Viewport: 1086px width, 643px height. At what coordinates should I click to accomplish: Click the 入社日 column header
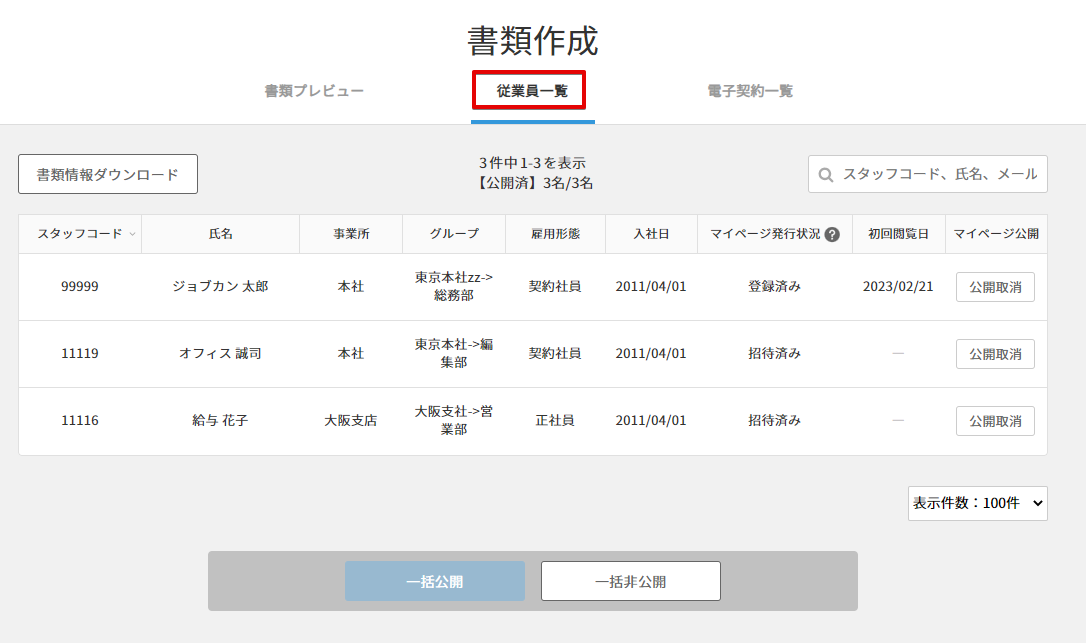coord(651,234)
